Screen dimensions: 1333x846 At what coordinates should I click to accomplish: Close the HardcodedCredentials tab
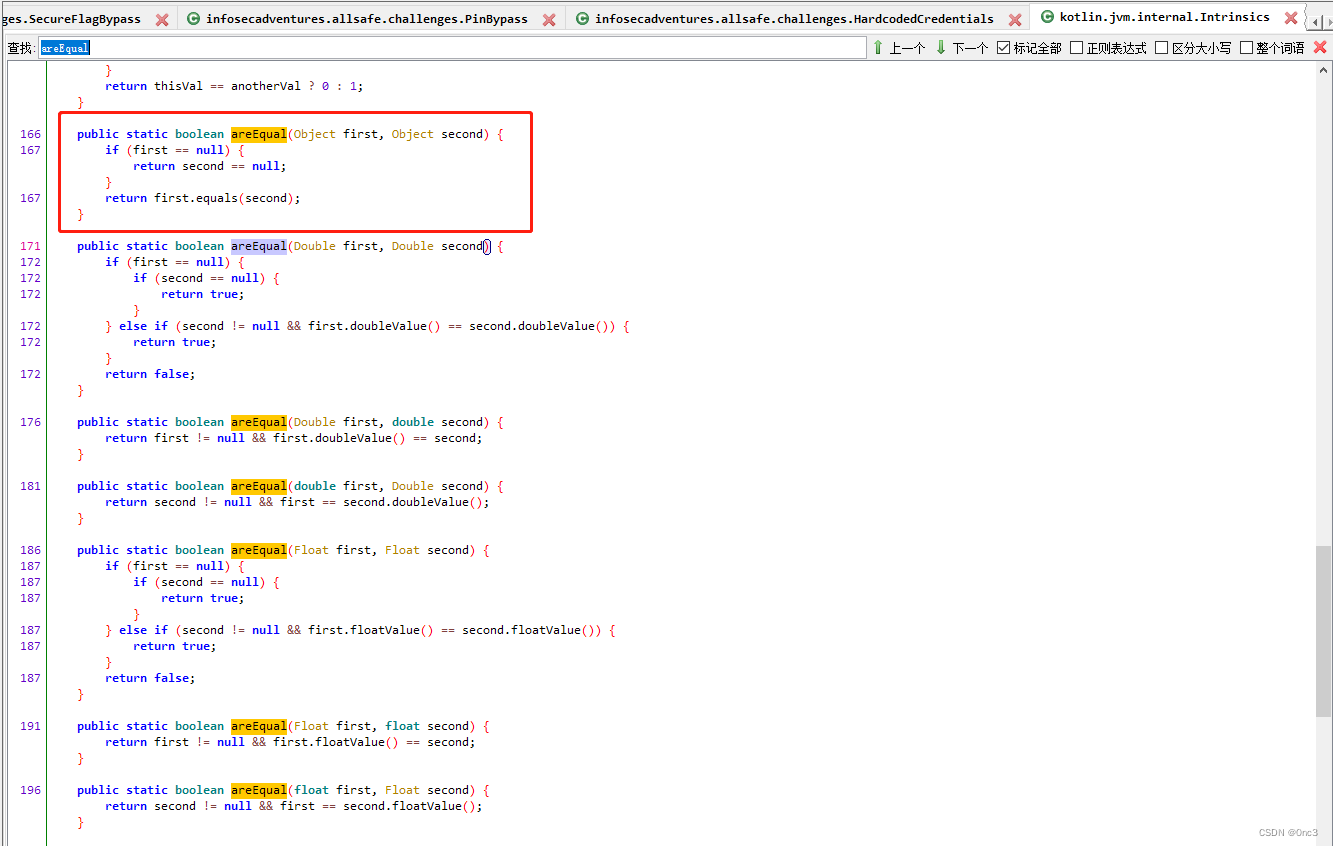point(1015,19)
